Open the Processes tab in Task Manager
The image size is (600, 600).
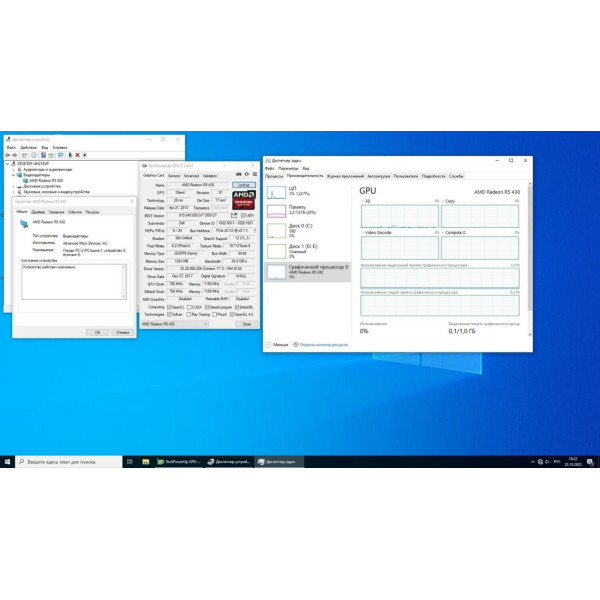coord(274,176)
